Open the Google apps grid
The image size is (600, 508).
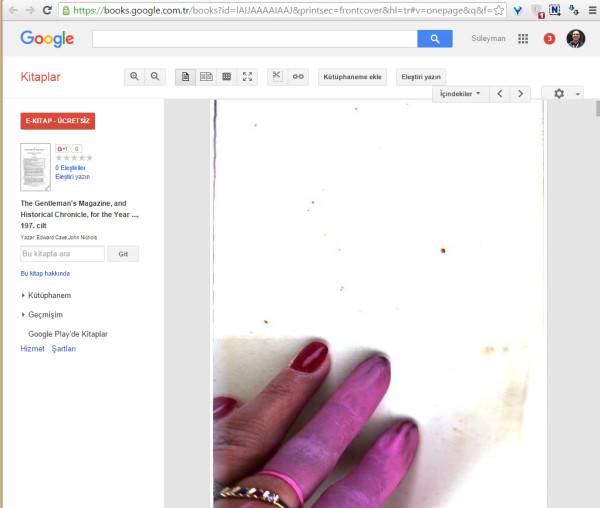point(523,39)
